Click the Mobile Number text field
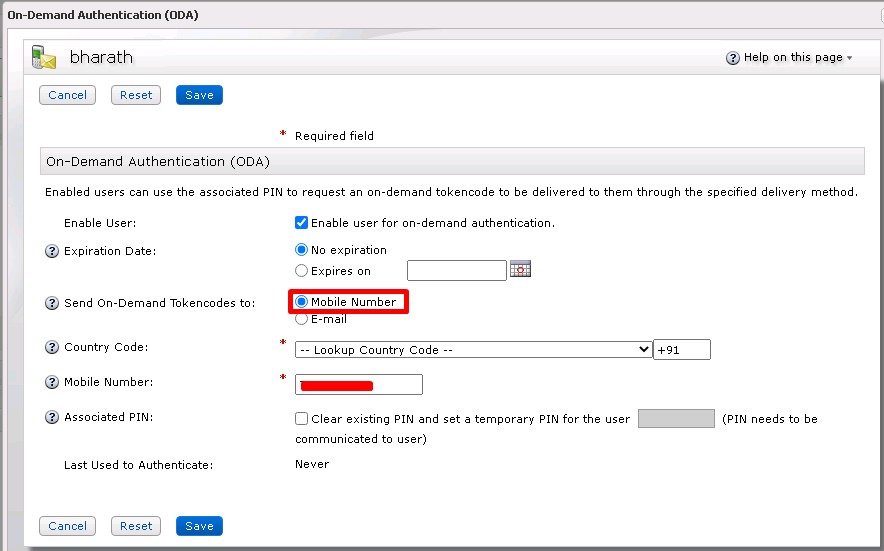Screen dimensions: 884x551 click(x=359, y=385)
